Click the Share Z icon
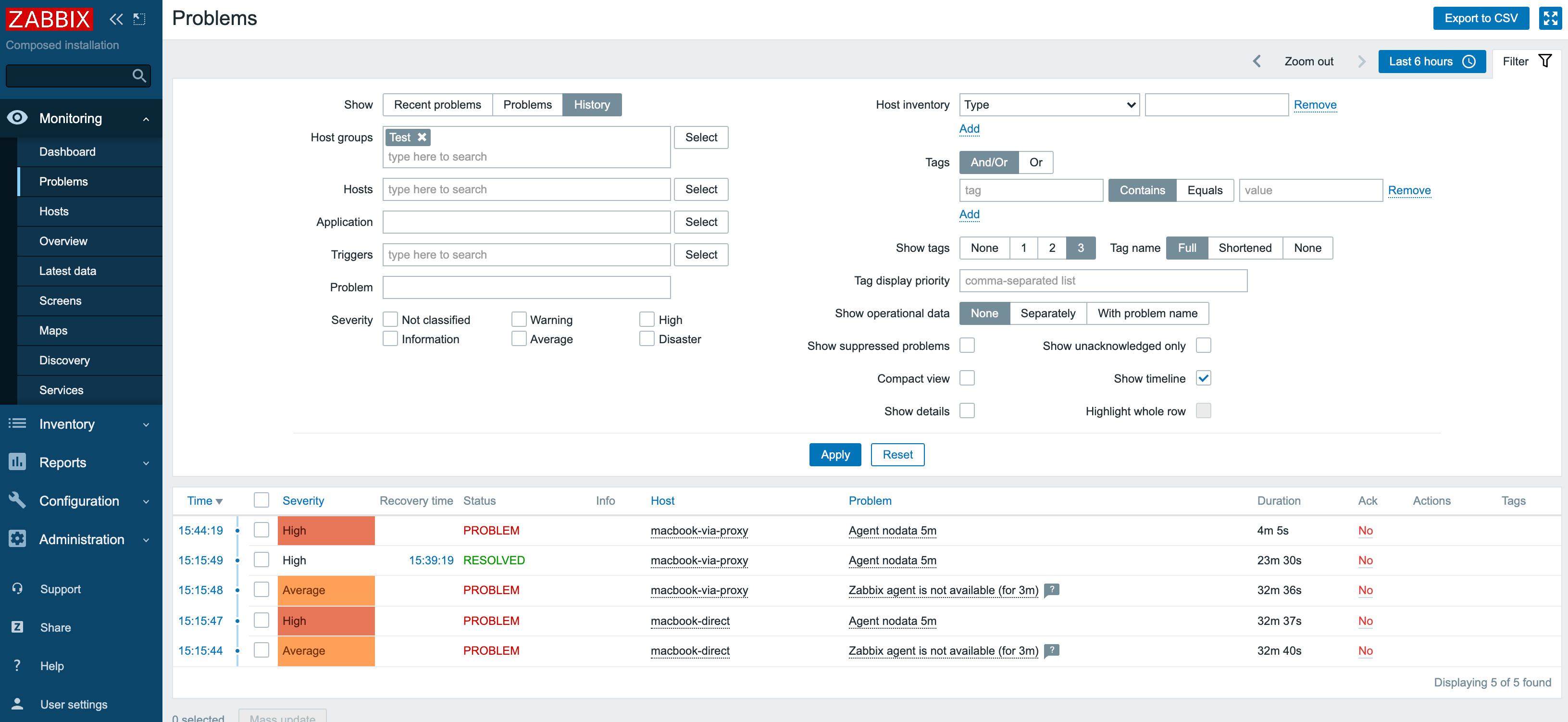 point(17,626)
